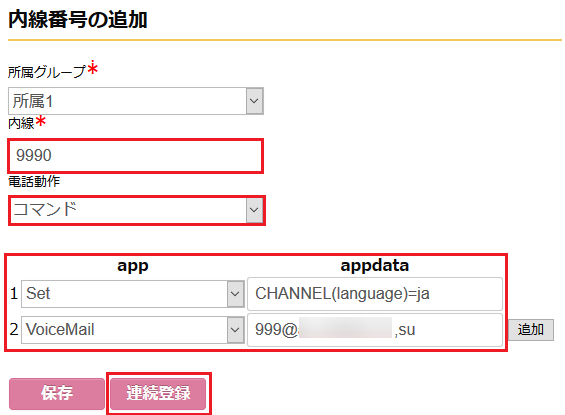
Task: Open the app dropdown in row 1 showing Set
Action: coord(133,294)
